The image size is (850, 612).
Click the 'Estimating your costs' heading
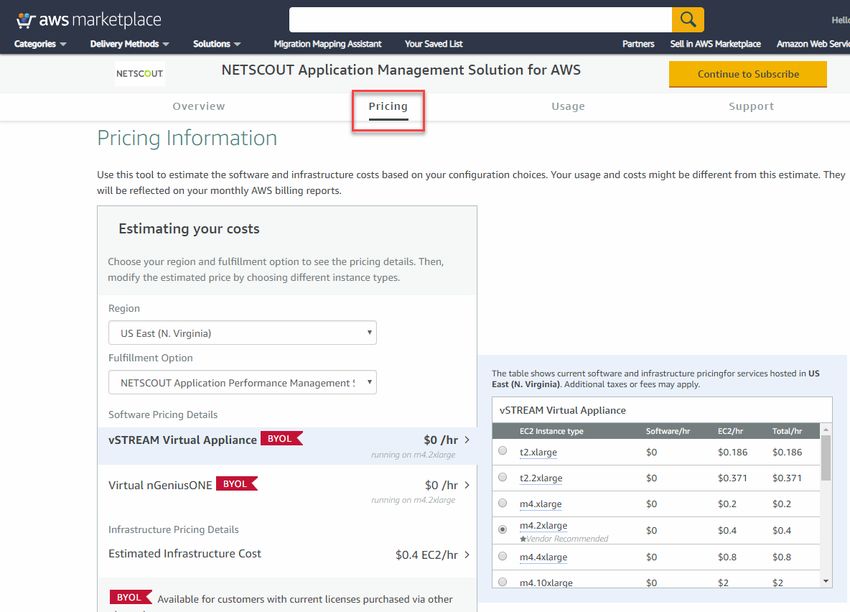point(189,229)
